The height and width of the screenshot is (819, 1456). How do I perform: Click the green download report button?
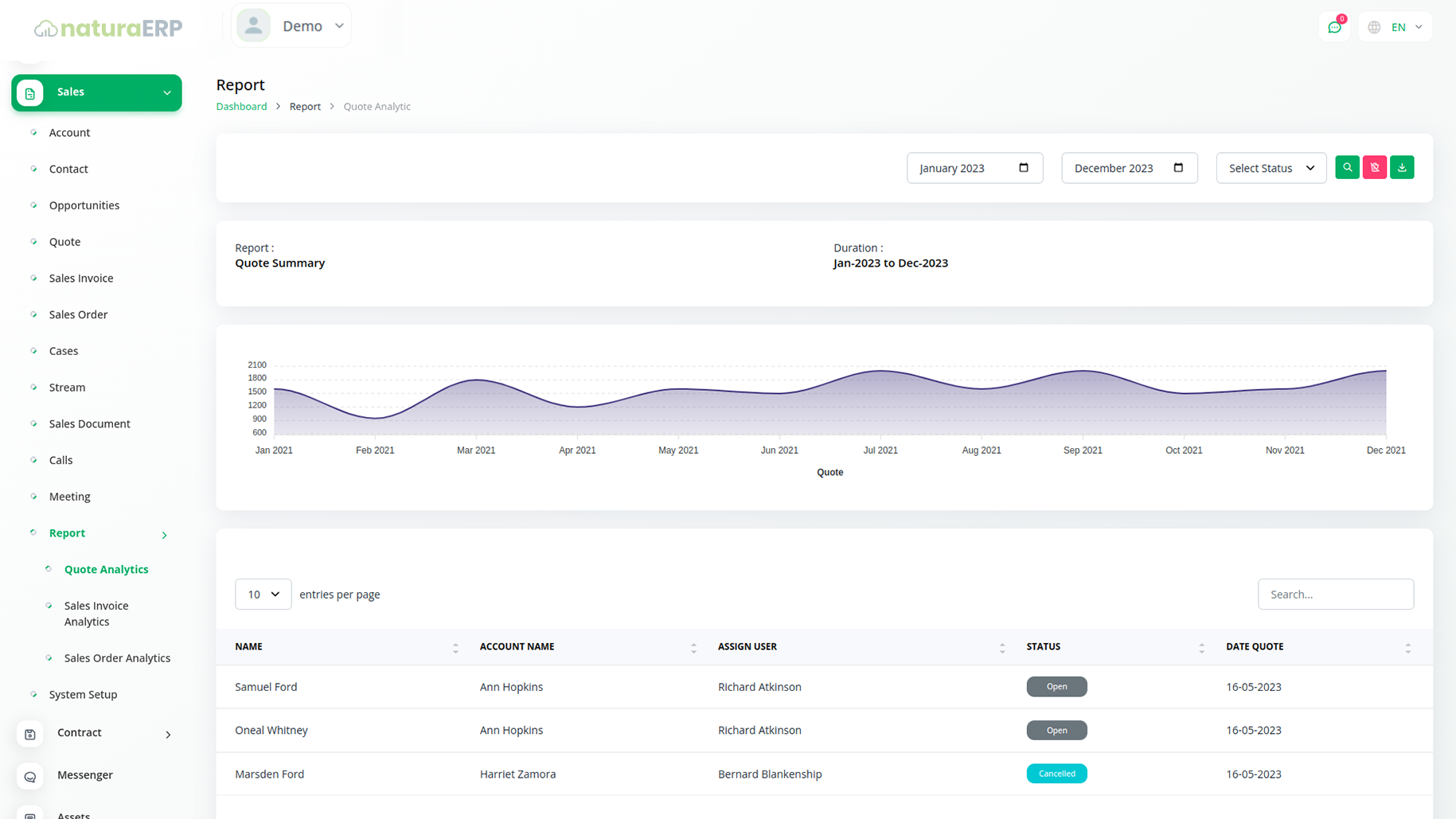click(1402, 167)
